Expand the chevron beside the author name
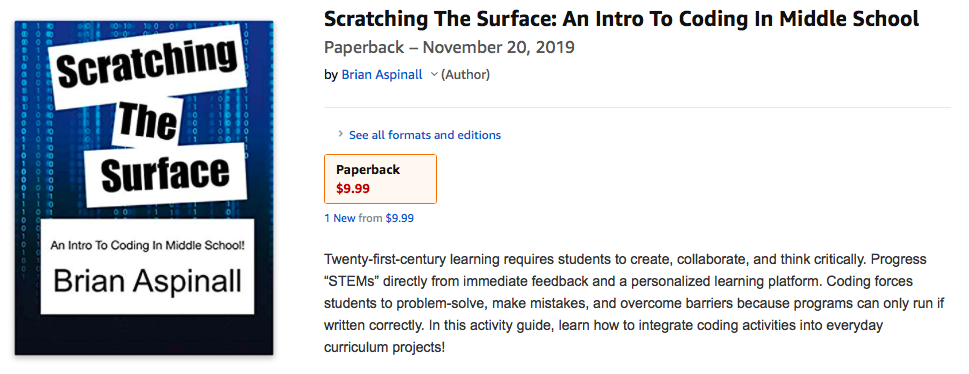The image size is (969, 374). 434,75
